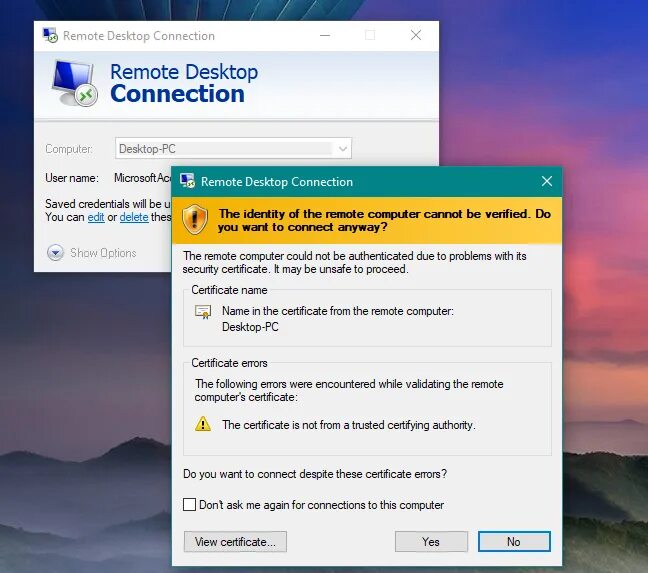Click the large Remote Desktop monitor logo

[74, 83]
